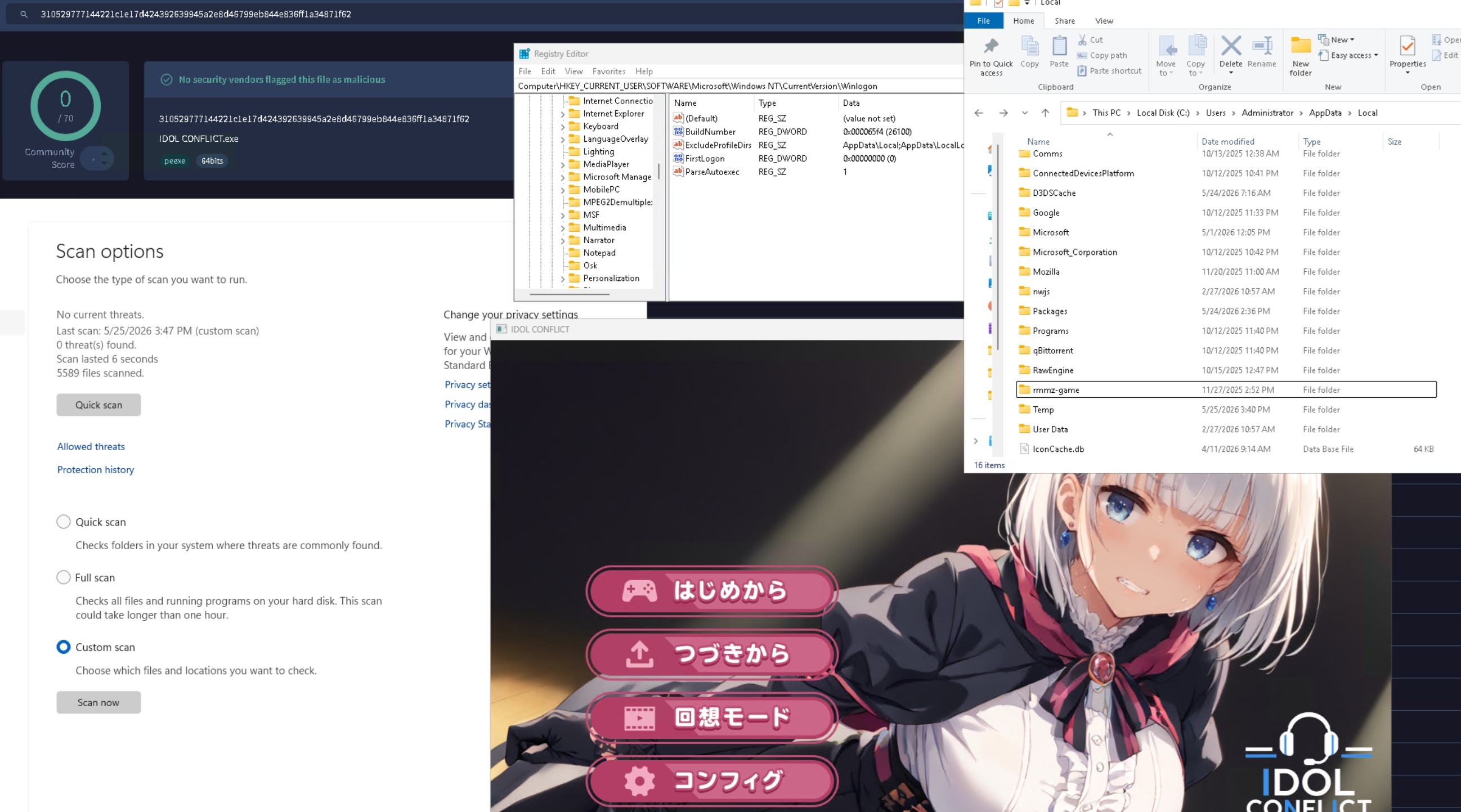Click the Delete X icon
This screenshot has width=1461, height=812.
pyautogui.click(x=1231, y=46)
